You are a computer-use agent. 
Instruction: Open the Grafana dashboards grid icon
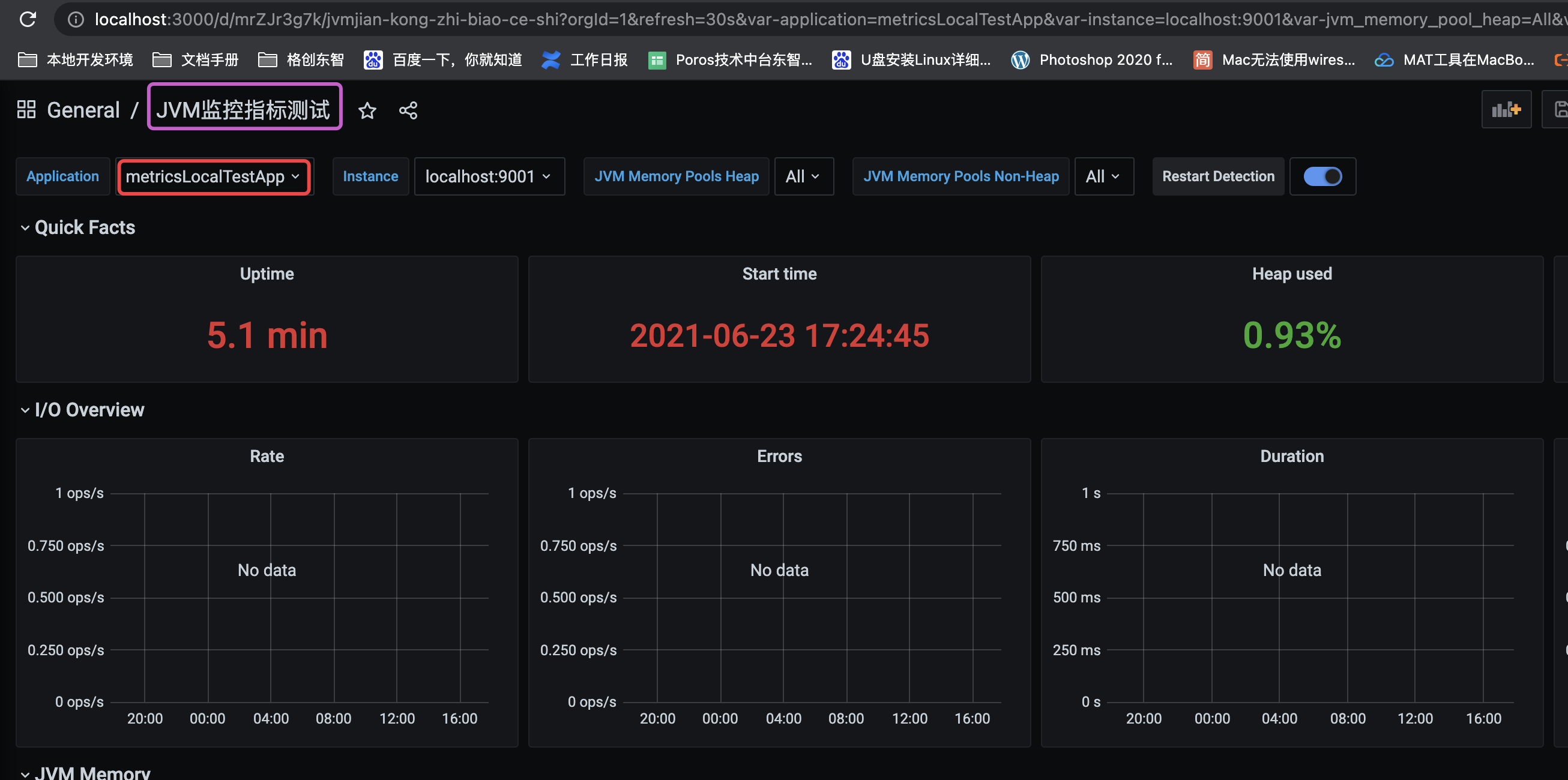coord(26,110)
